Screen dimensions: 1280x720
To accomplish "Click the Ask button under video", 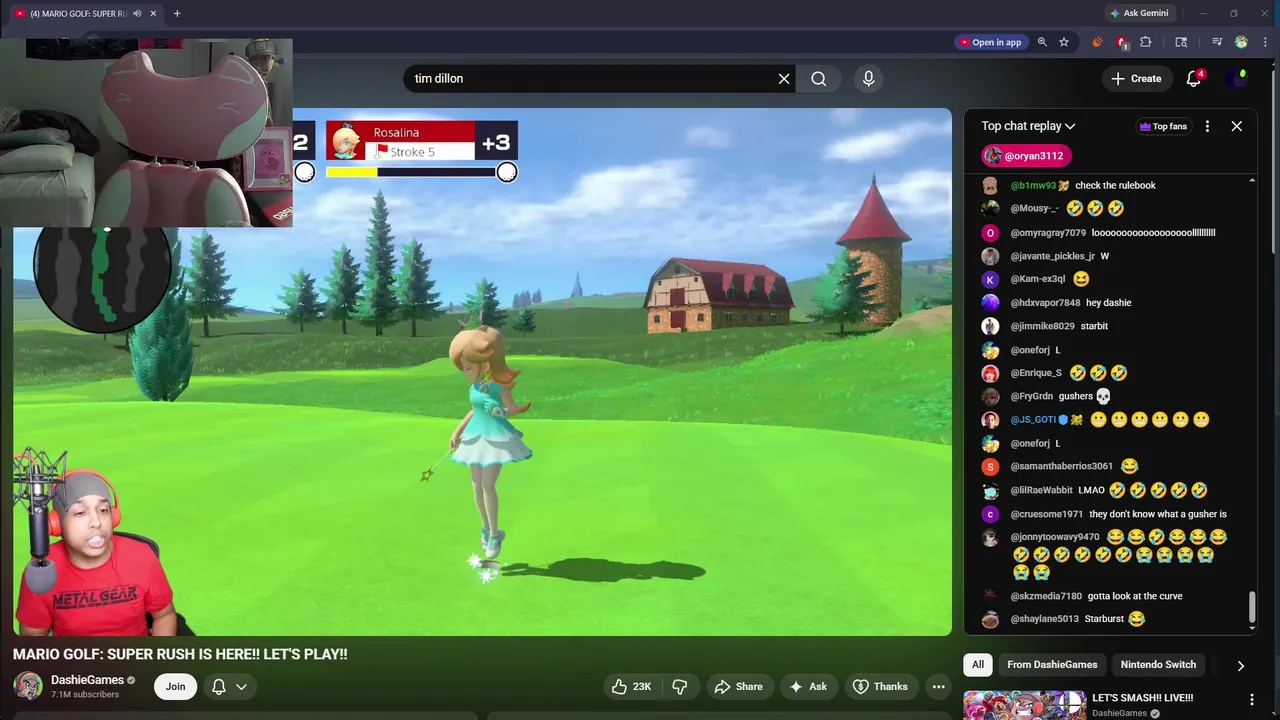I will [808, 686].
